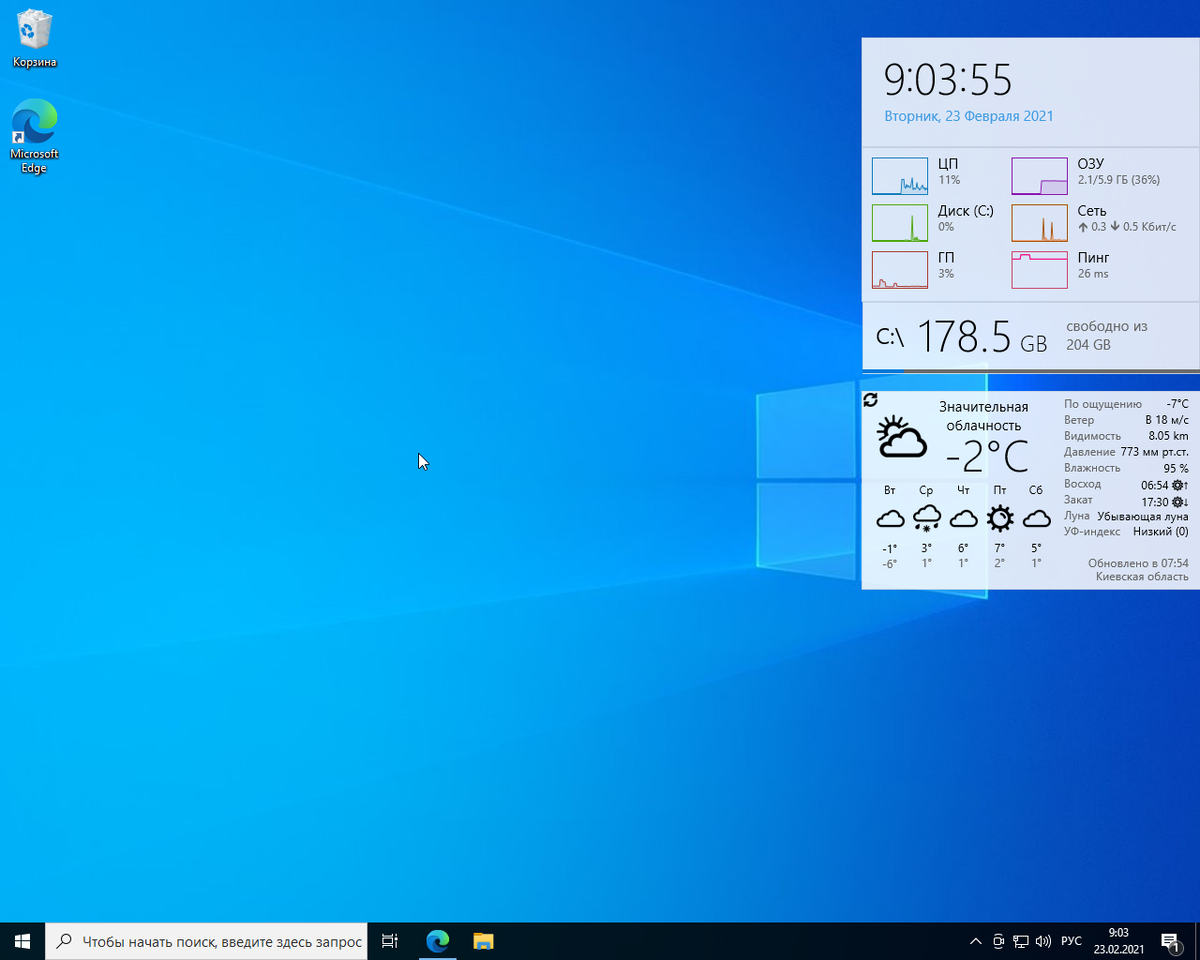Click the network tray icon
Screen dimensions: 1200x960
pyautogui.click(x=1021, y=941)
